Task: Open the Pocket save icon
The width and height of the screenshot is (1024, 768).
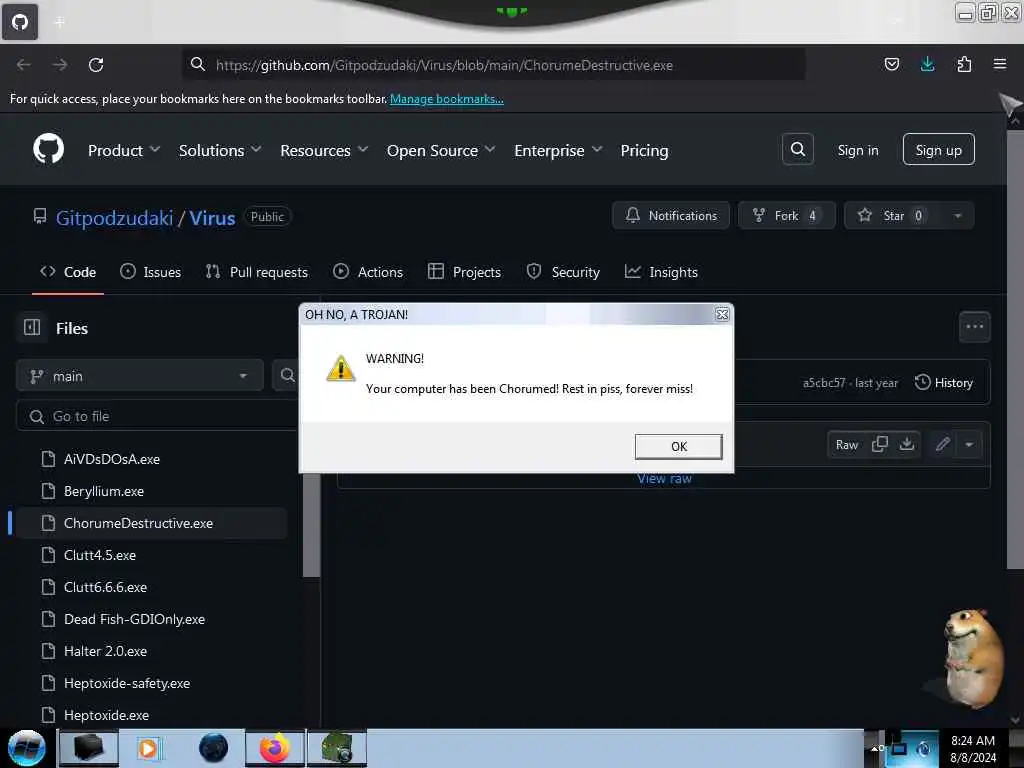Action: pos(891,64)
